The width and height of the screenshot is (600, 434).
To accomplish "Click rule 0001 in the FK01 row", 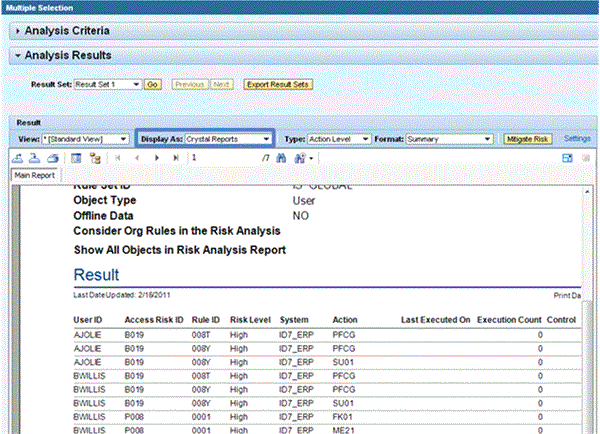I will point(201,417).
